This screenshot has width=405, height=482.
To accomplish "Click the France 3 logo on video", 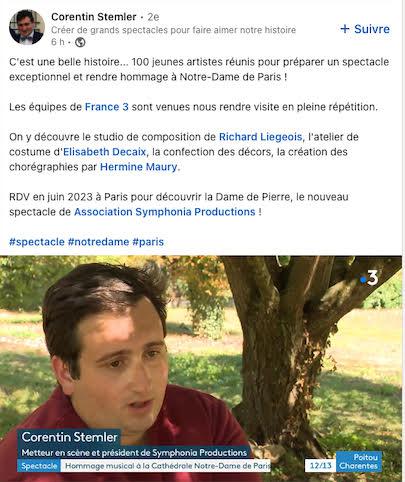I will (369, 277).
